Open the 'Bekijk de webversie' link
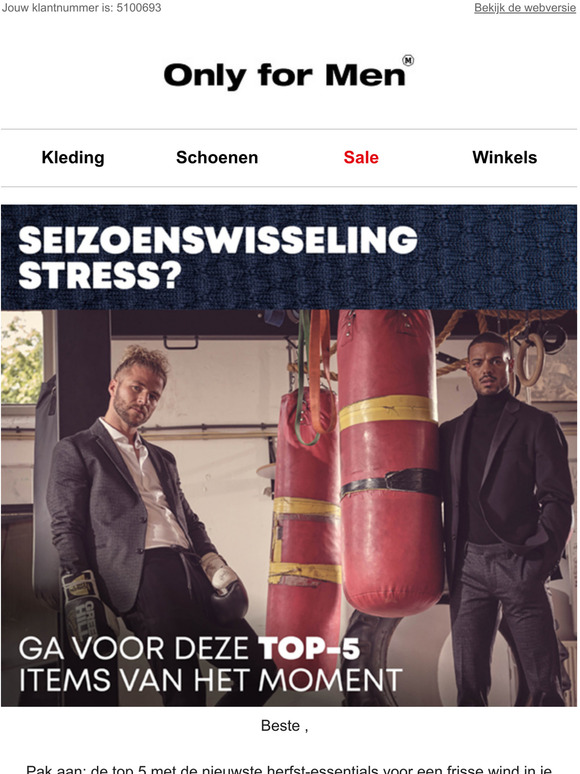The image size is (580, 774). [525, 8]
